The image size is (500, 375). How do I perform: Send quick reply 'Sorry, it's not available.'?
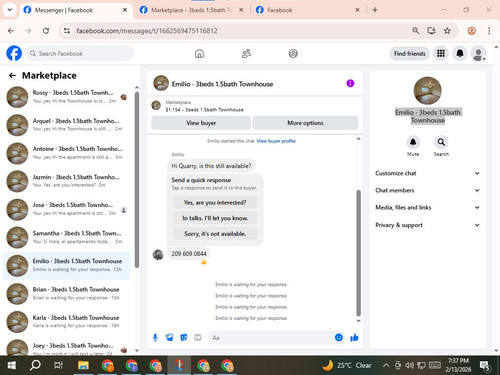(x=215, y=234)
